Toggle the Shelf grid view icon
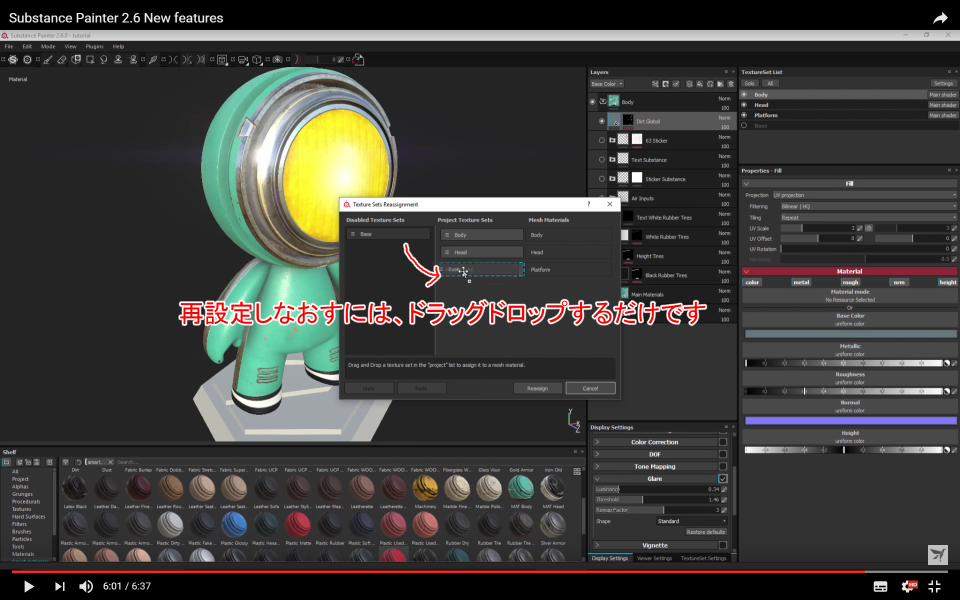Image resolution: width=960 pixels, height=600 pixels. [577, 471]
